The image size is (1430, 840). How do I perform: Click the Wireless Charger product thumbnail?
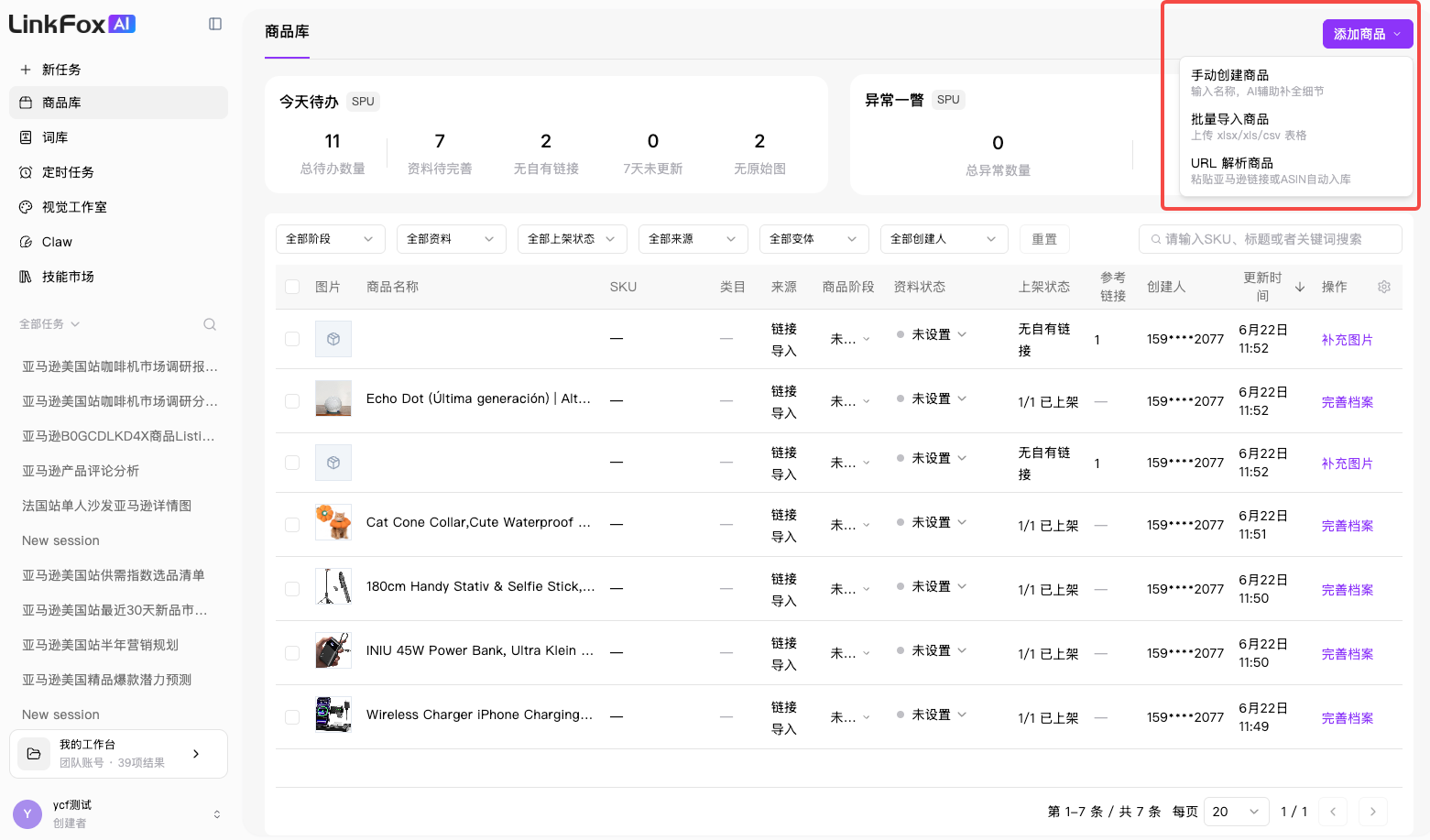pos(333,715)
